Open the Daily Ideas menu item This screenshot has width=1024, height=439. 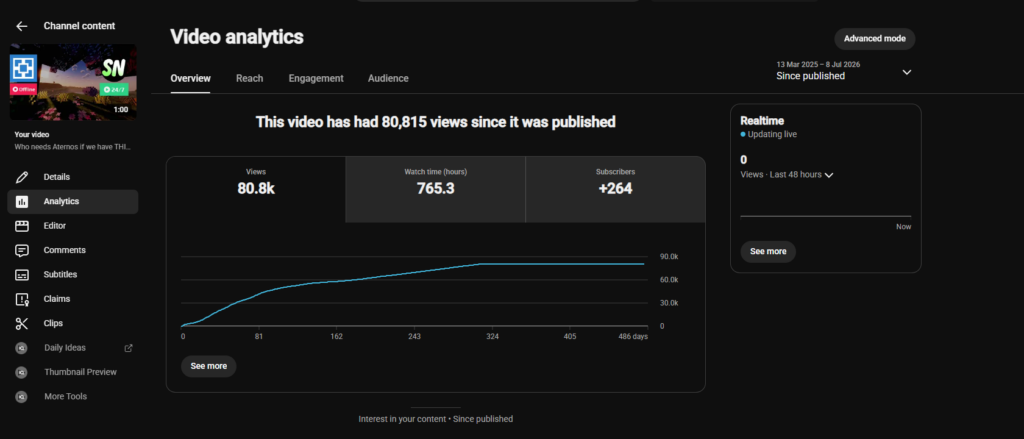[72, 348]
